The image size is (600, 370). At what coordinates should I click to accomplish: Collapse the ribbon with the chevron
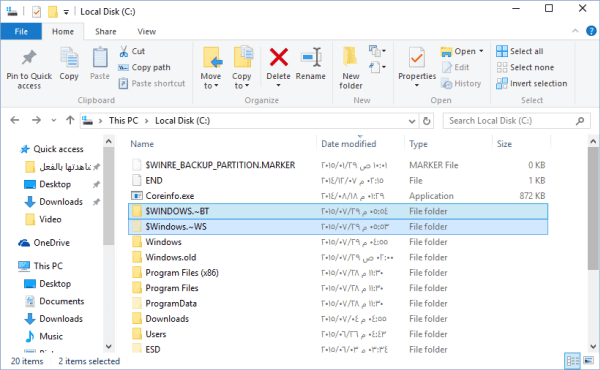[x=575, y=31]
